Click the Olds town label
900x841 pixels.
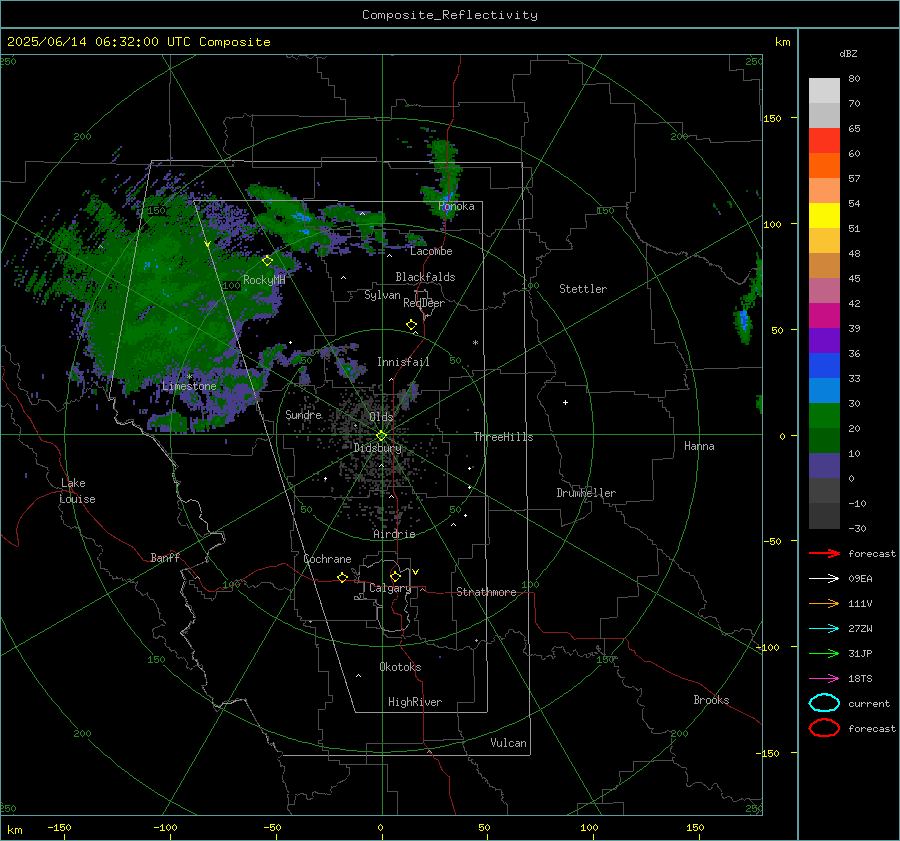coord(381,417)
